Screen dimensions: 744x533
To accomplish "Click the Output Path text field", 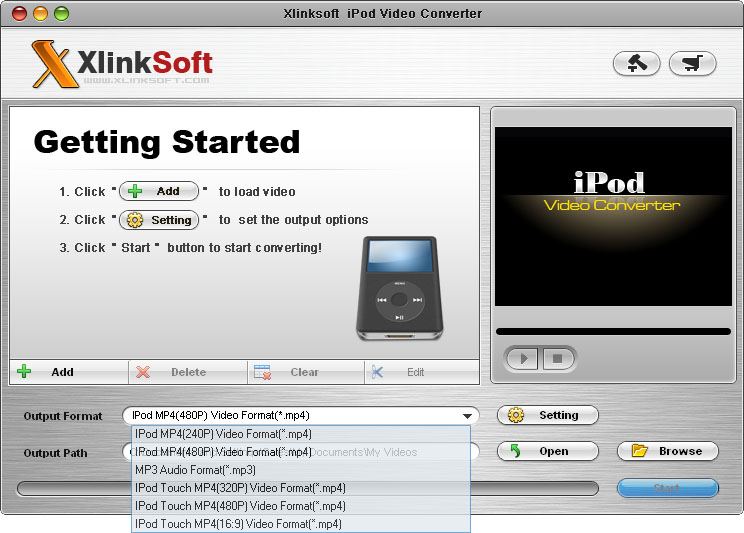I will [x=301, y=452].
